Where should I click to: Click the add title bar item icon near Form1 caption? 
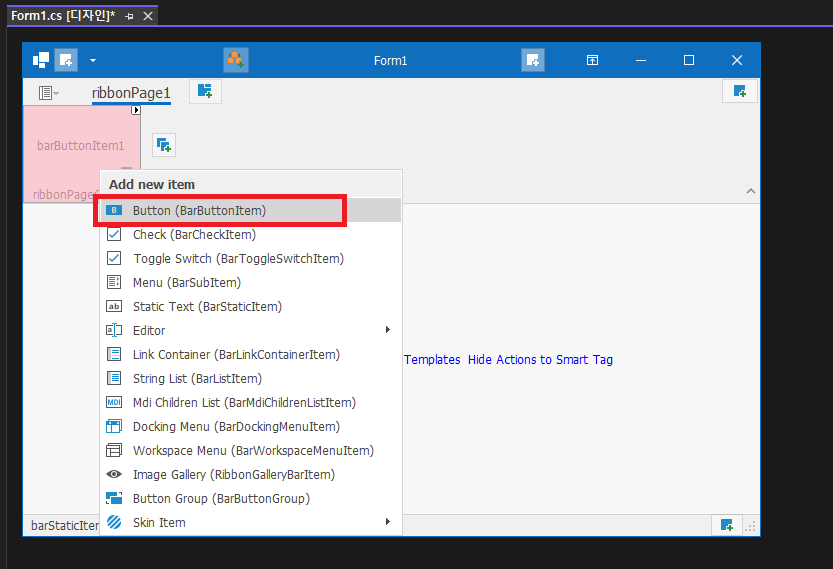click(533, 60)
